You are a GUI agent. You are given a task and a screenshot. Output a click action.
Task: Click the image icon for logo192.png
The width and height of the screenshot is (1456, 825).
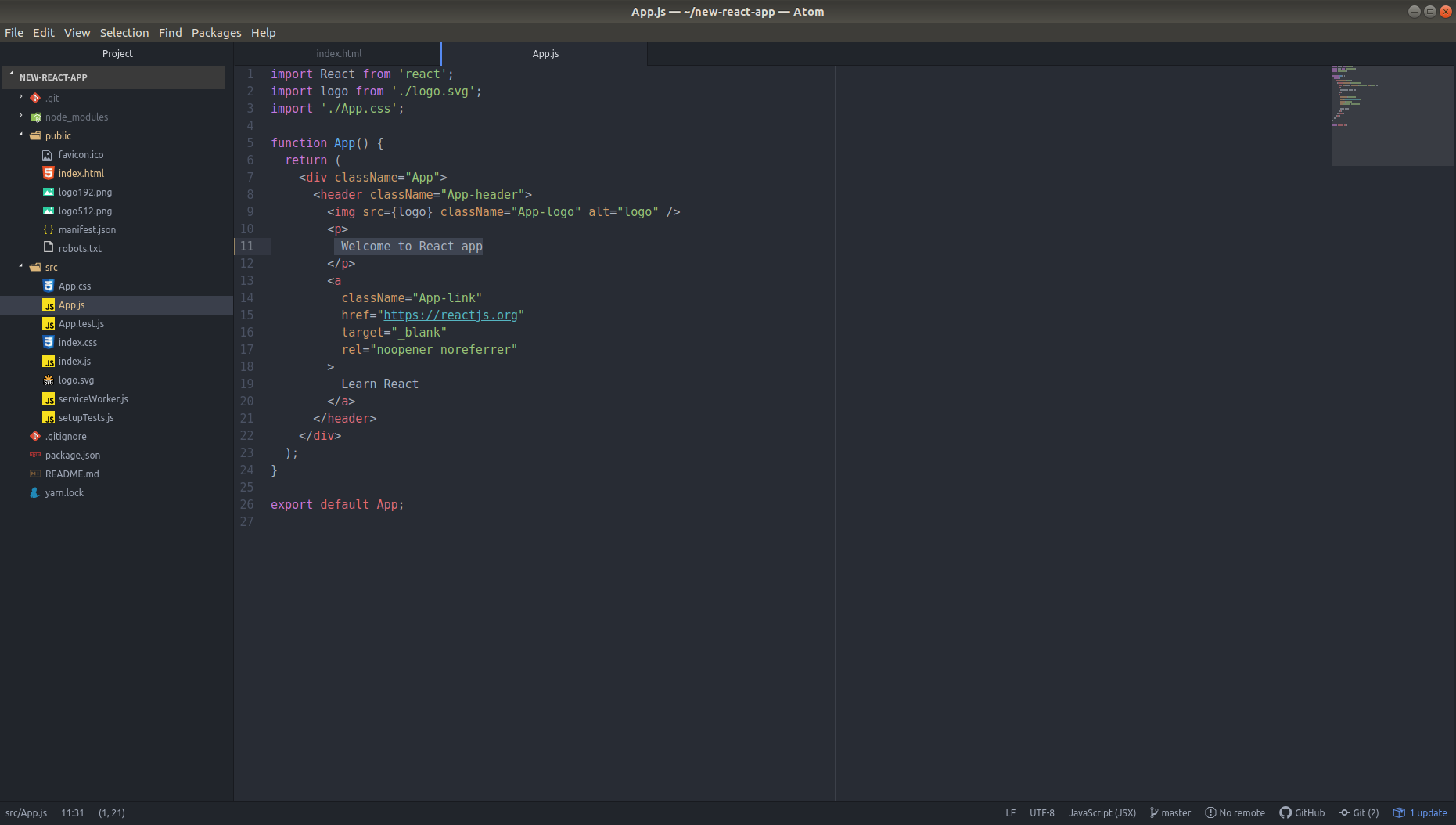point(48,192)
